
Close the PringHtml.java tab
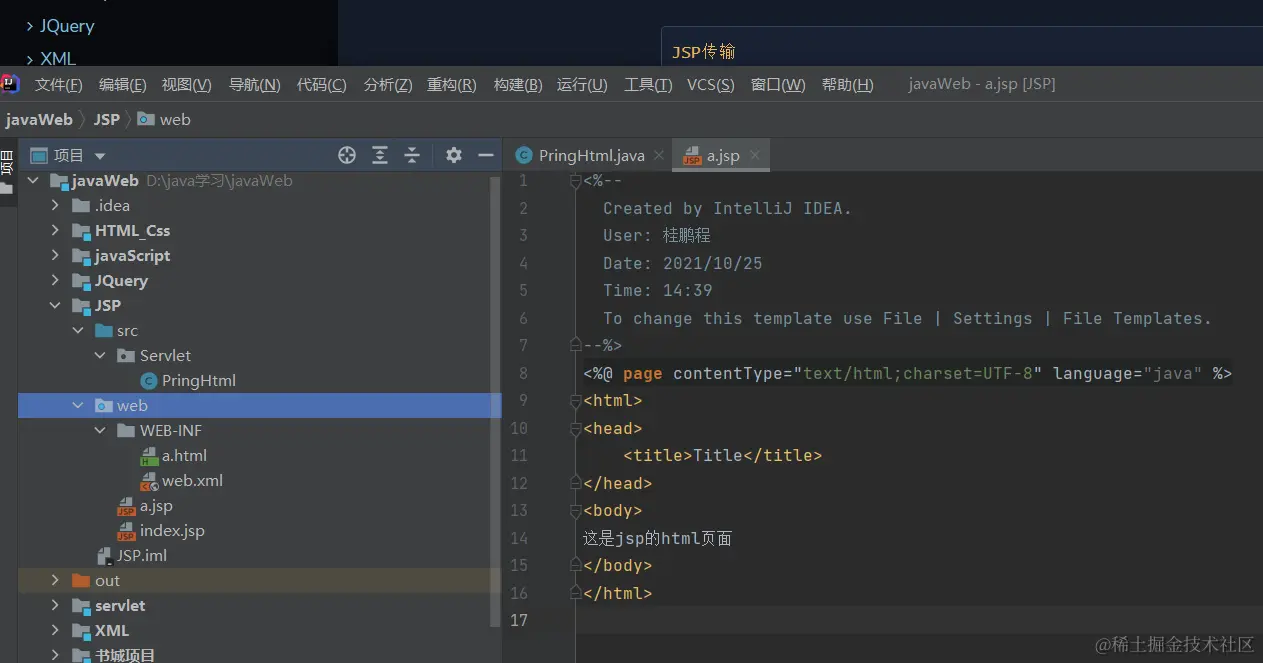pyautogui.click(x=659, y=155)
